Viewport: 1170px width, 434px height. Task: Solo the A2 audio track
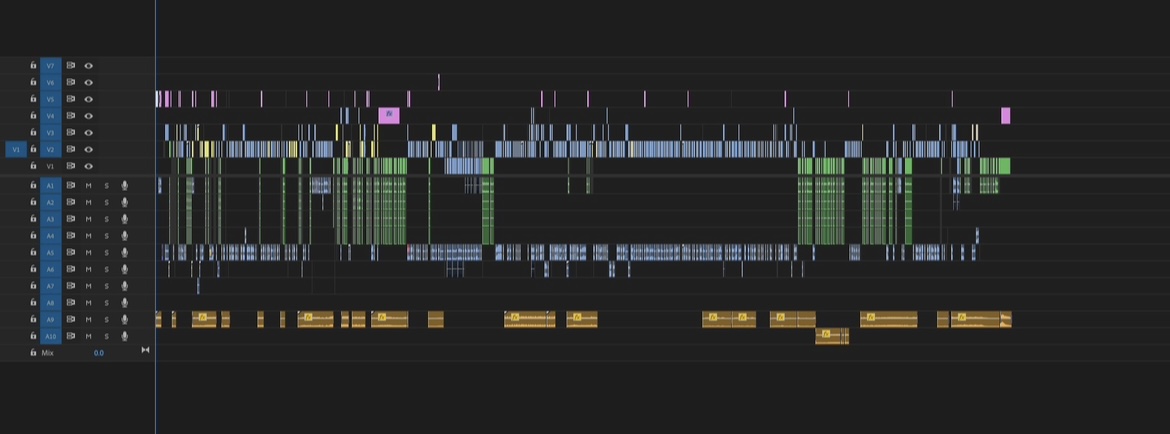point(106,202)
